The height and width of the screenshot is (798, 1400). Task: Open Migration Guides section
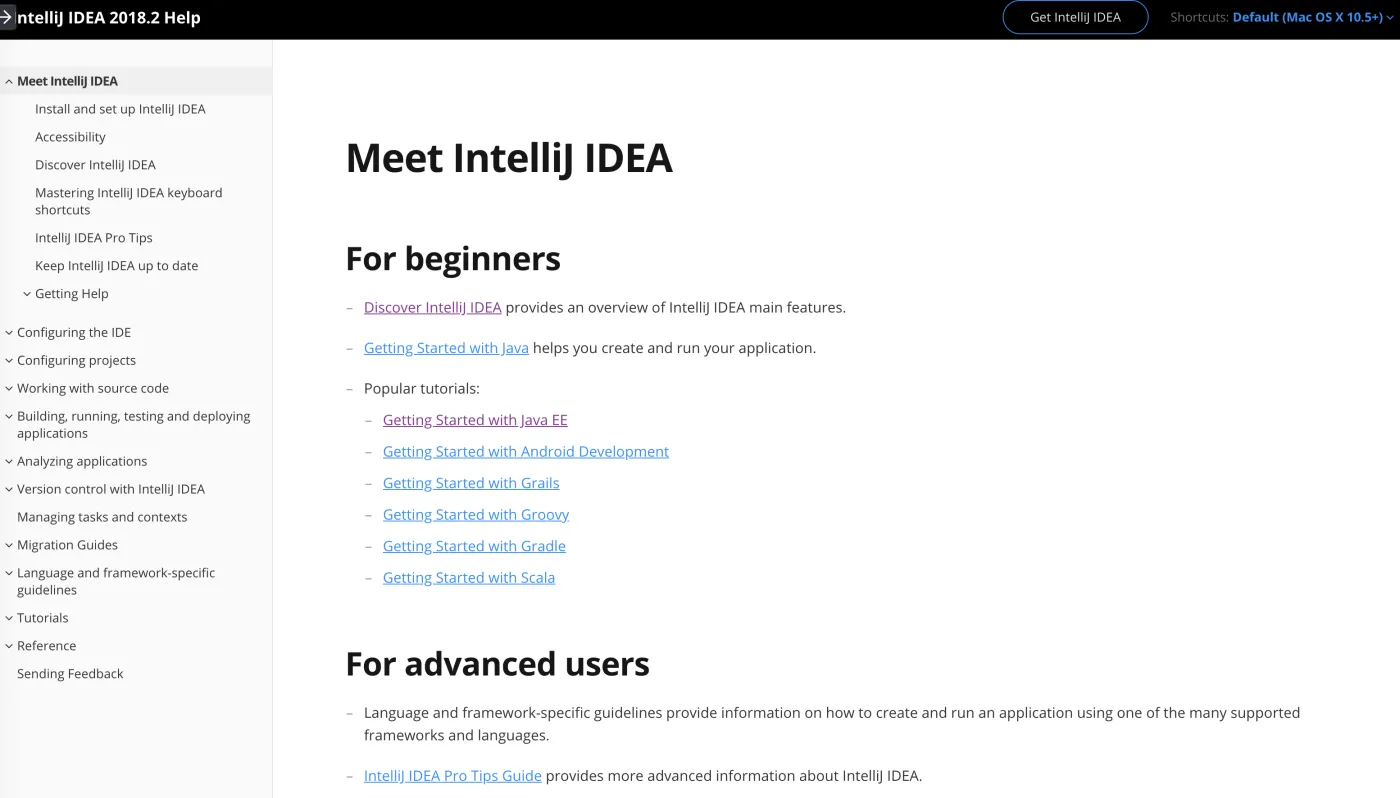click(67, 546)
